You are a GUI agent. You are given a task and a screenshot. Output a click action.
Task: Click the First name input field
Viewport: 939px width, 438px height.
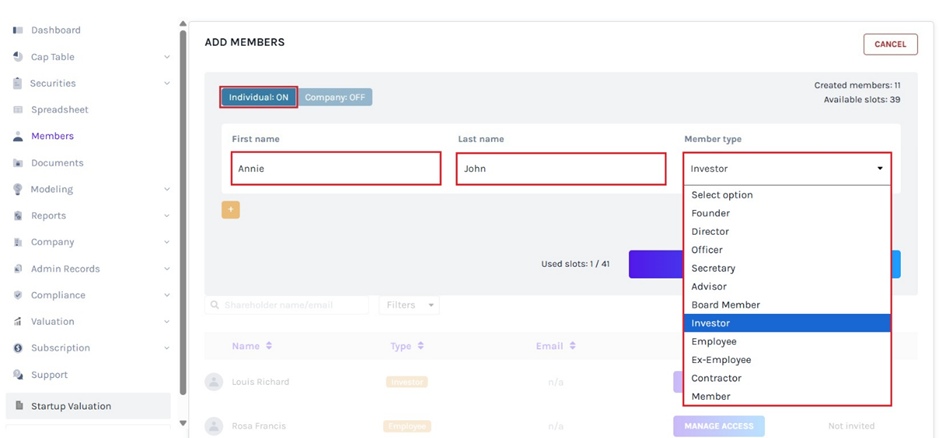click(335, 169)
